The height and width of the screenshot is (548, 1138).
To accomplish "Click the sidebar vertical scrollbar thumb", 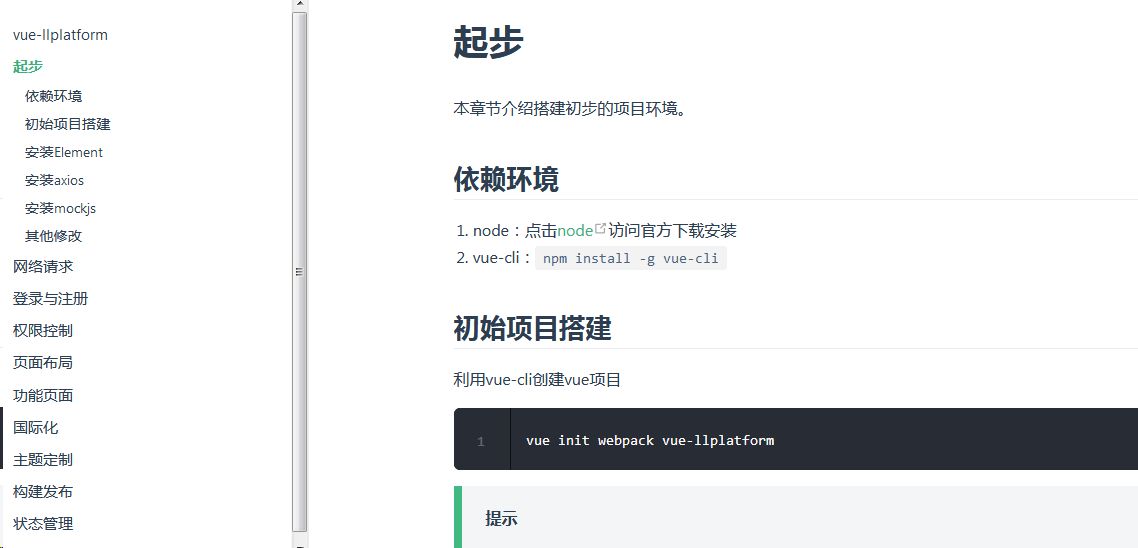I will click(299, 270).
